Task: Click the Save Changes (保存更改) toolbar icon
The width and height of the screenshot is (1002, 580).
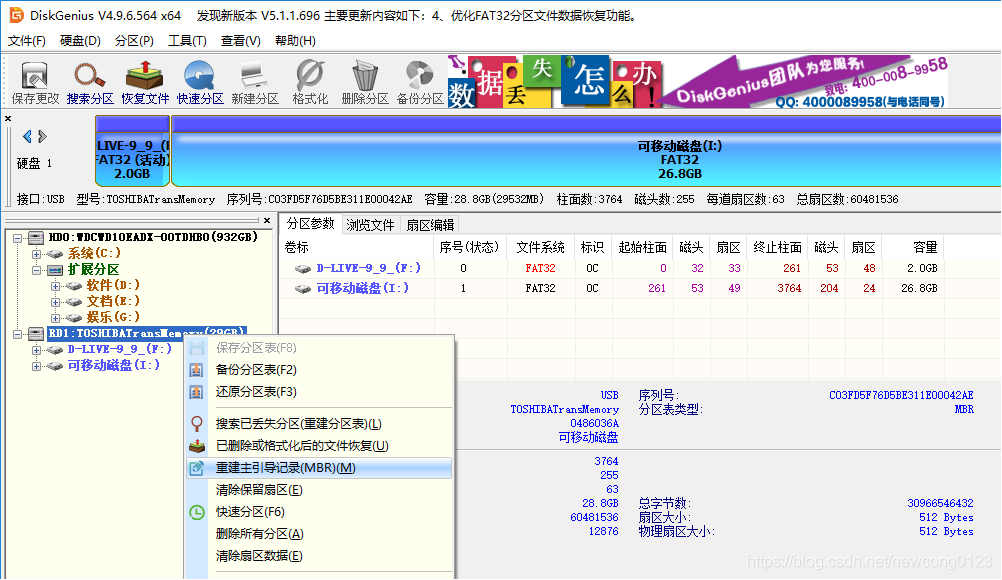Action: [35, 82]
